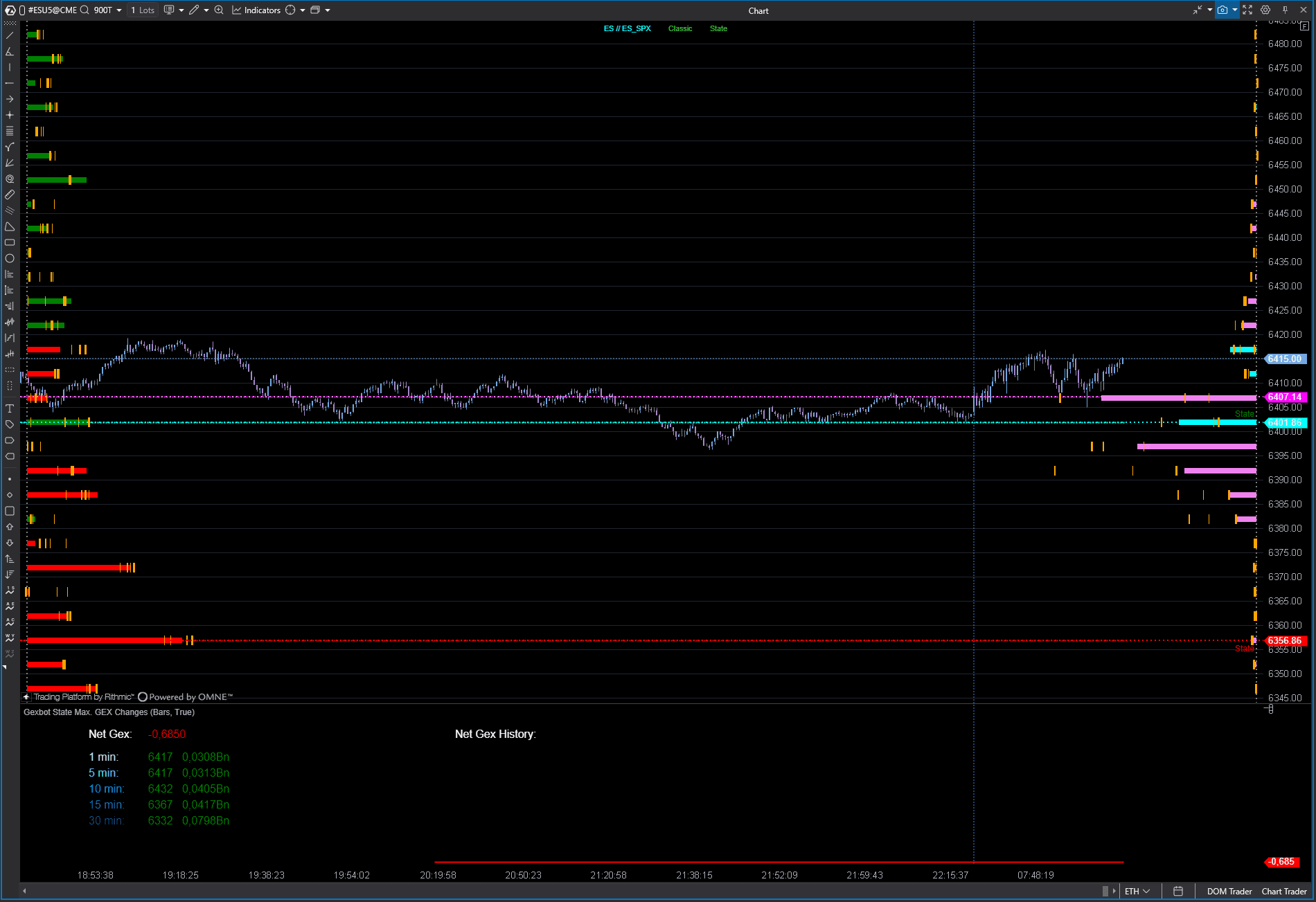Open the ETH session dropdown
Image resolution: width=1316 pixels, height=902 pixels.
1137,892
